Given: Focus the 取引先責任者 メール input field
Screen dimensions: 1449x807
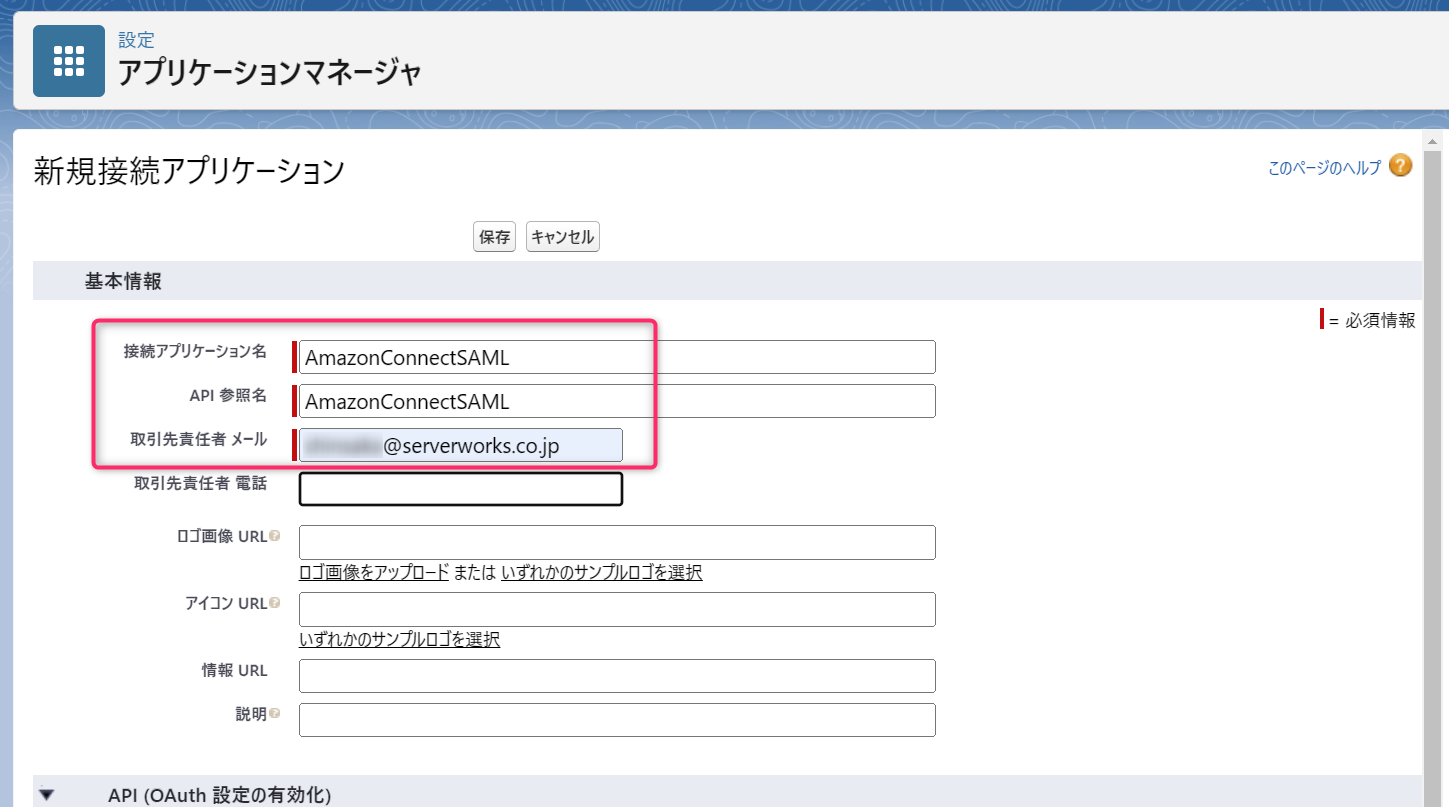Looking at the screenshot, I should click(x=461, y=445).
